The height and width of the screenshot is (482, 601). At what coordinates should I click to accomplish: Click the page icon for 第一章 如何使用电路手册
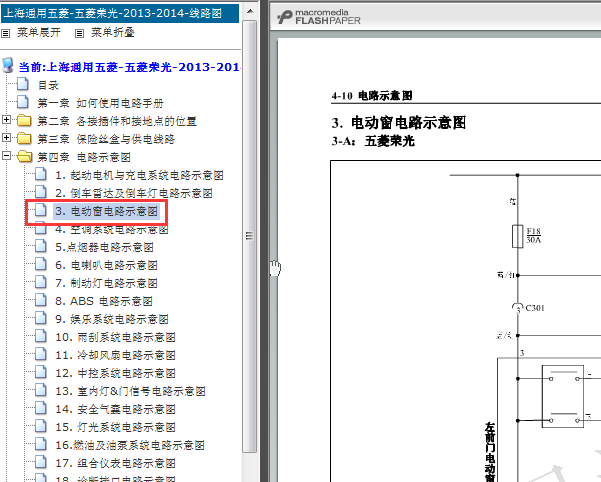(x=23, y=102)
